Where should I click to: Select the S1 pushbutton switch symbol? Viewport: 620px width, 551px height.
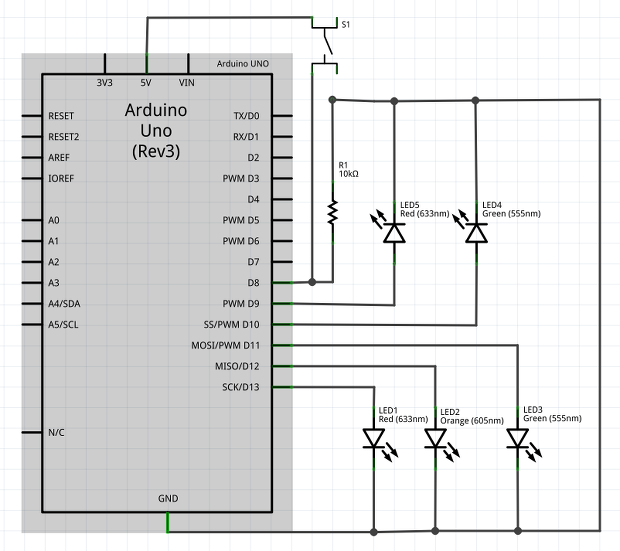(325, 45)
